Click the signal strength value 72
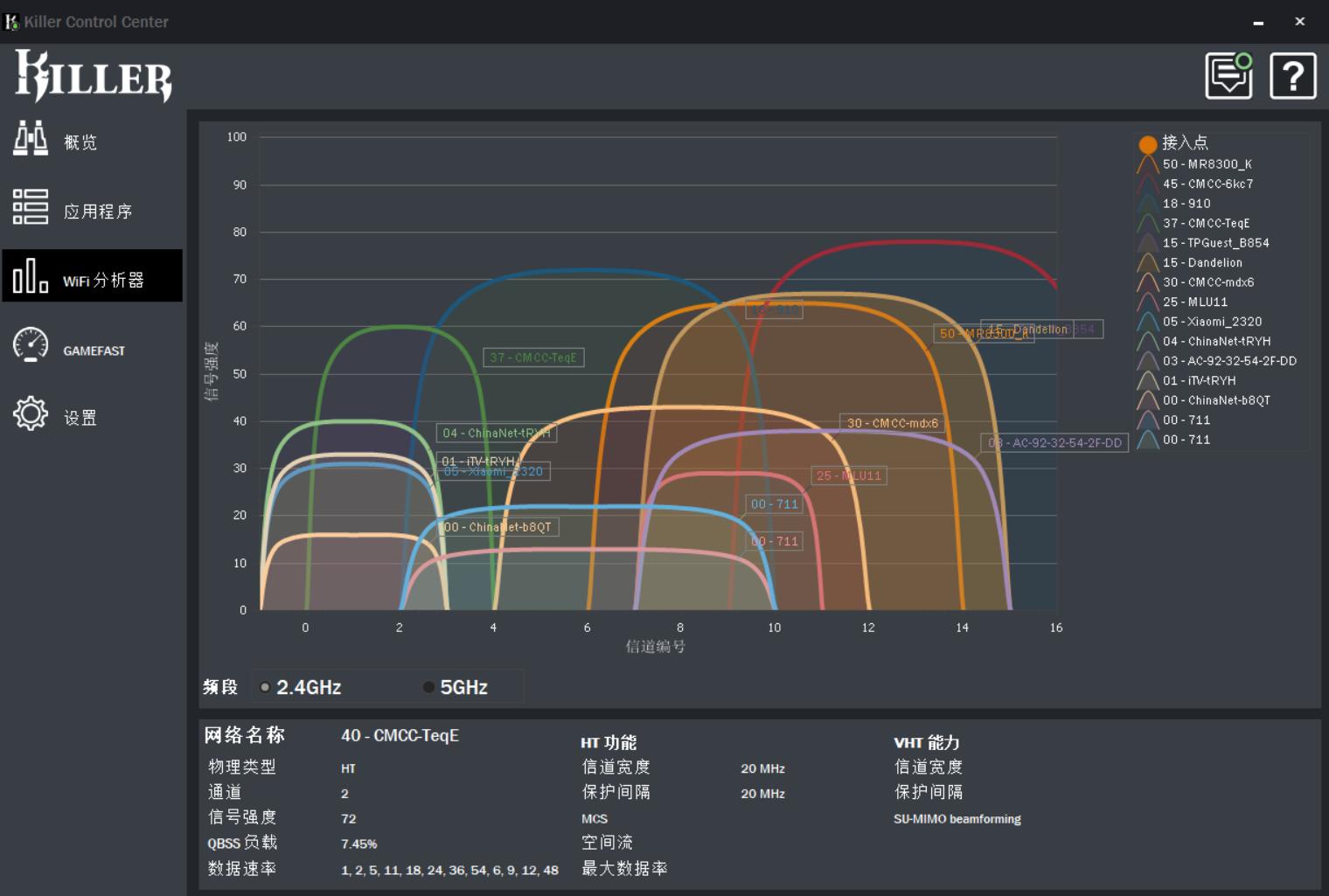The width and height of the screenshot is (1329, 896). [349, 819]
